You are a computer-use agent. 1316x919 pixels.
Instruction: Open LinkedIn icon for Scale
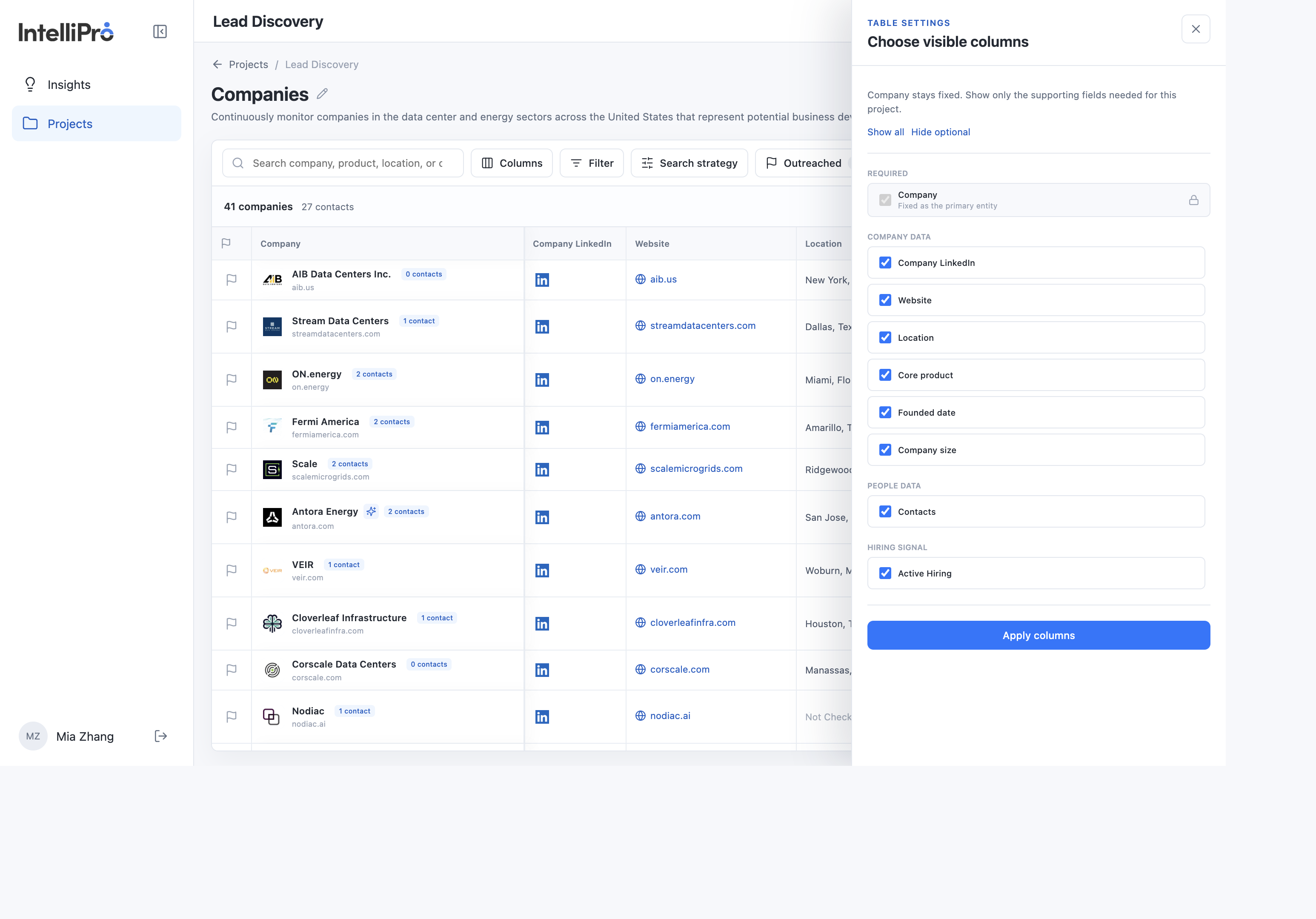pyautogui.click(x=542, y=470)
